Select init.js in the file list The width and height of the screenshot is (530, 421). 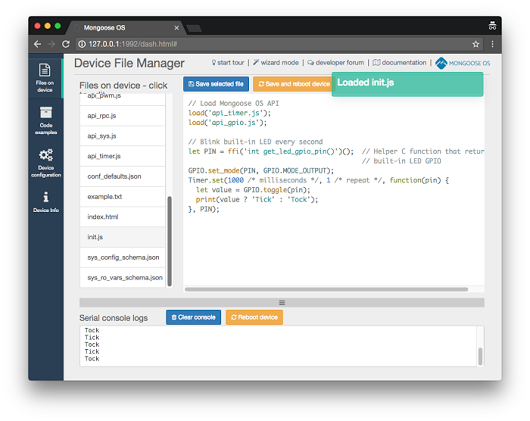[123, 237]
